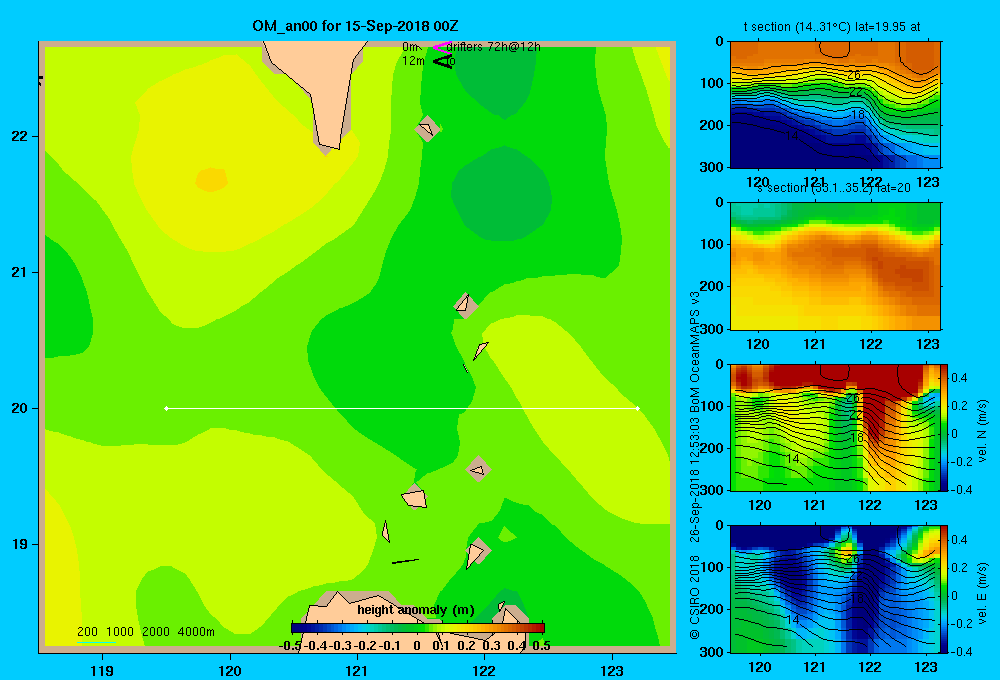Click latitude label 21 on the main map
The height and width of the screenshot is (680, 1000).
[20, 272]
